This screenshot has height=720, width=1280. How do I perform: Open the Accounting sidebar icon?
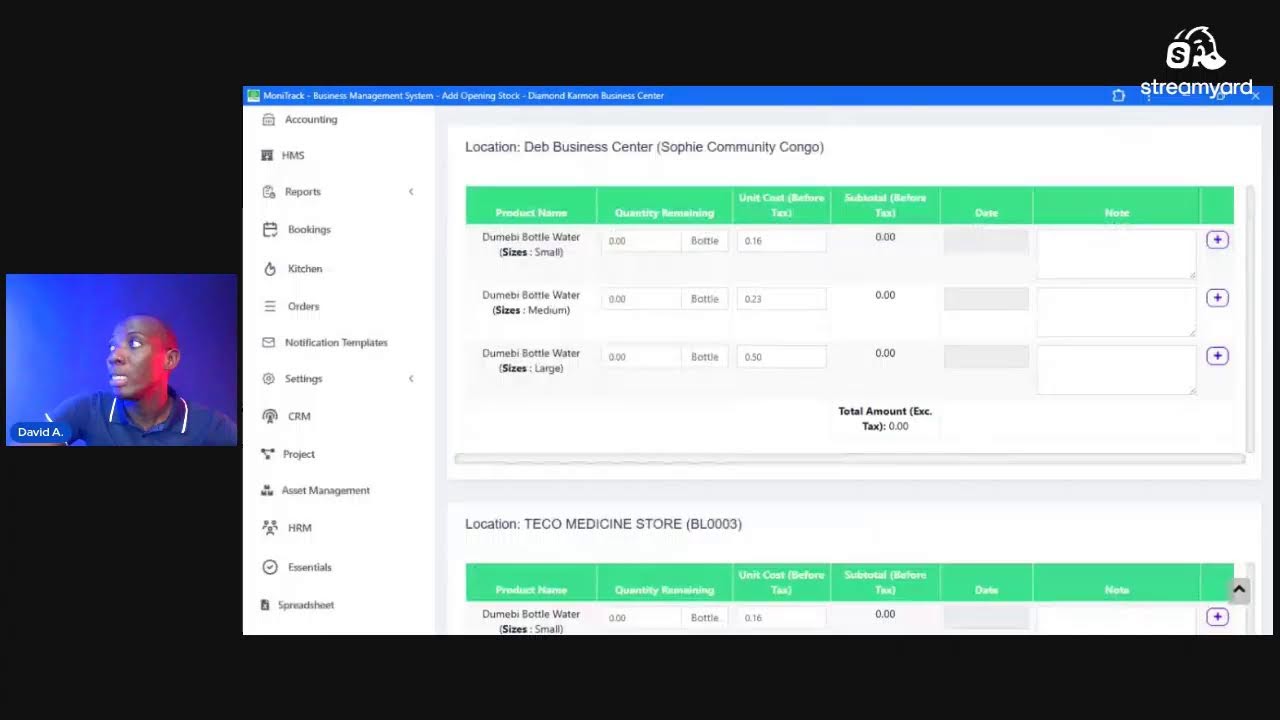point(268,119)
